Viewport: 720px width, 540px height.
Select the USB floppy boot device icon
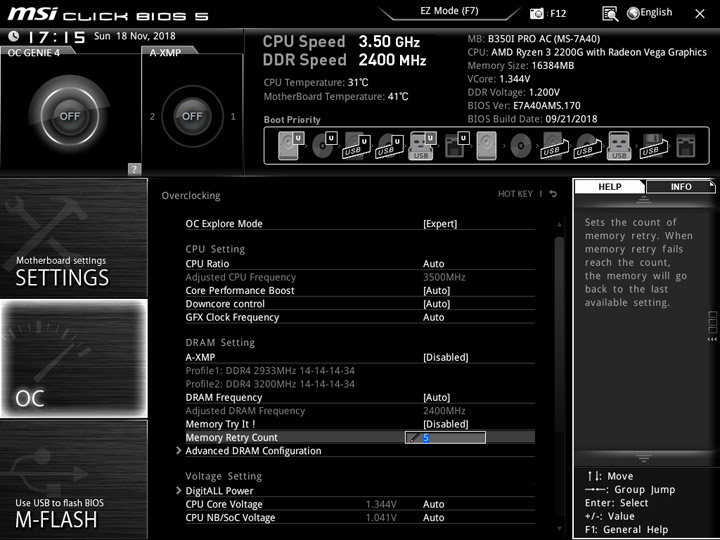tap(653, 146)
